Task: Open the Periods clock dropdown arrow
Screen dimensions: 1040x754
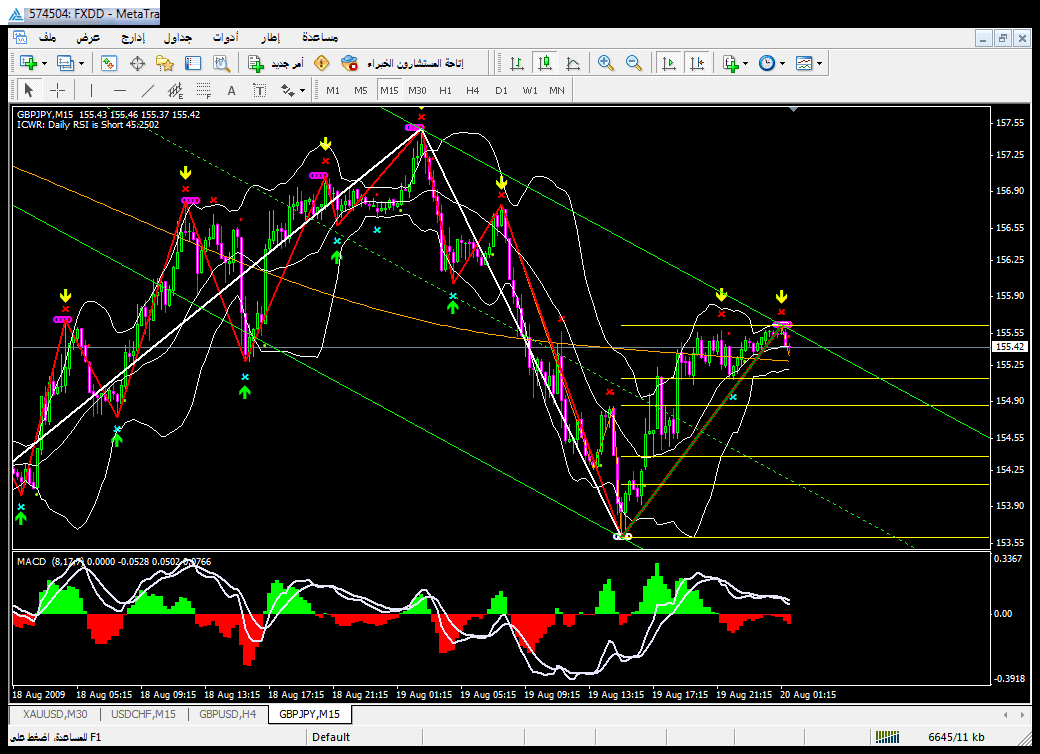Action: click(x=782, y=63)
